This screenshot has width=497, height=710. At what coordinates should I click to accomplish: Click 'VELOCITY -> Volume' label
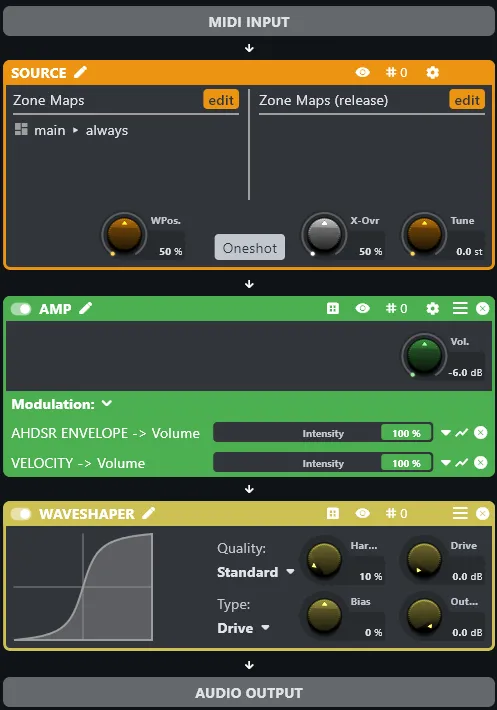[x=78, y=463]
